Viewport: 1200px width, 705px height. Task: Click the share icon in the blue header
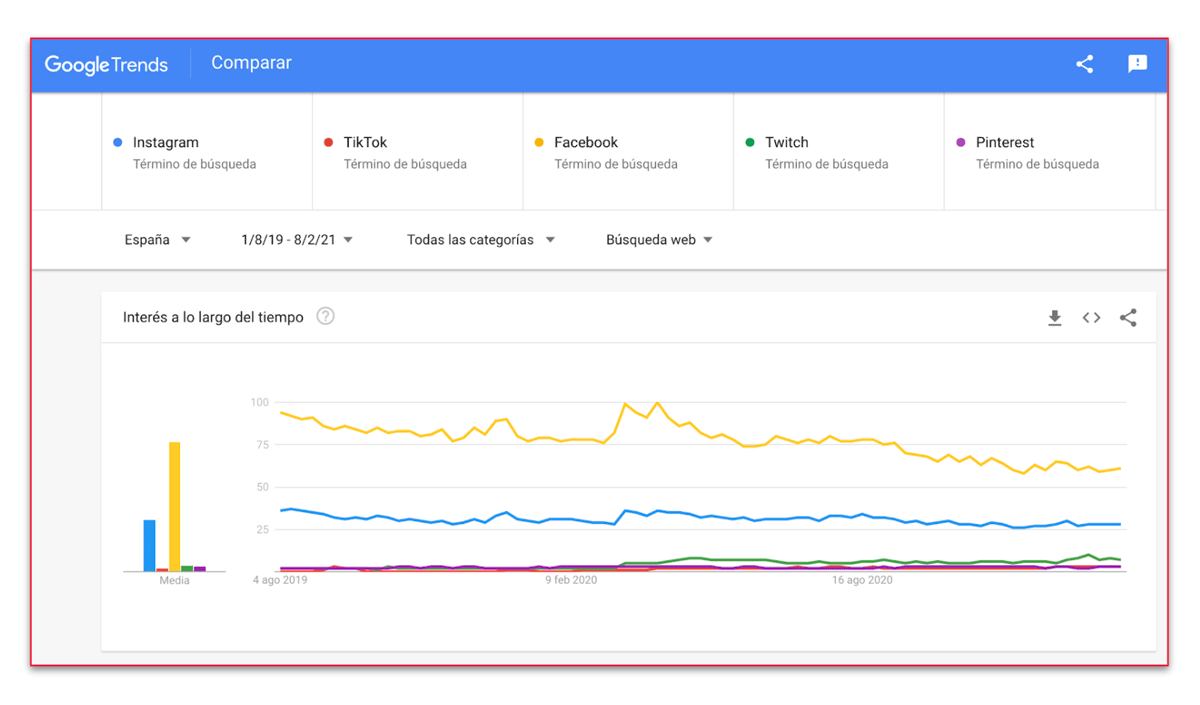(x=1084, y=64)
